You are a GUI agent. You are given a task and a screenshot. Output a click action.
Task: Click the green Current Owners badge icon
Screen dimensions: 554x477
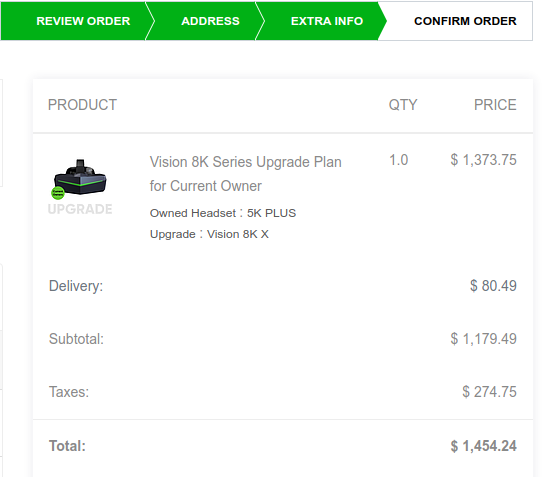(x=58, y=193)
